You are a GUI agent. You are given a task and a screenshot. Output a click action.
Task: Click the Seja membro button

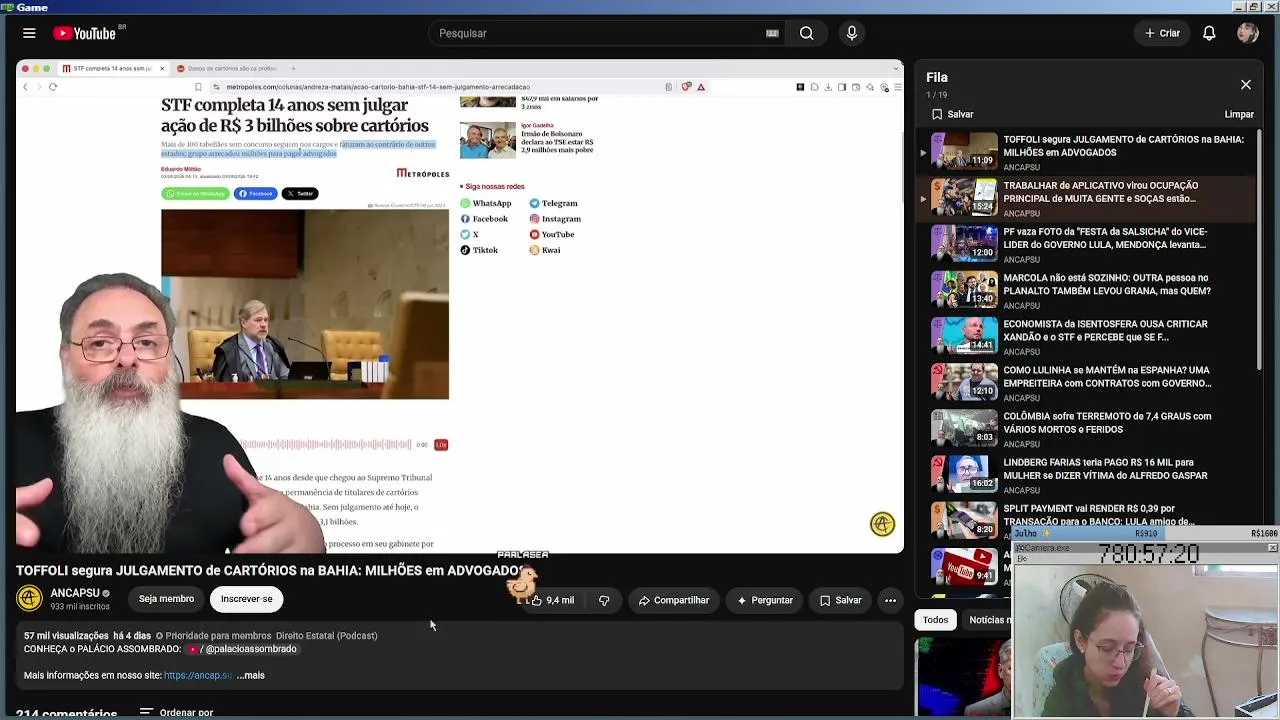tap(166, 599)
